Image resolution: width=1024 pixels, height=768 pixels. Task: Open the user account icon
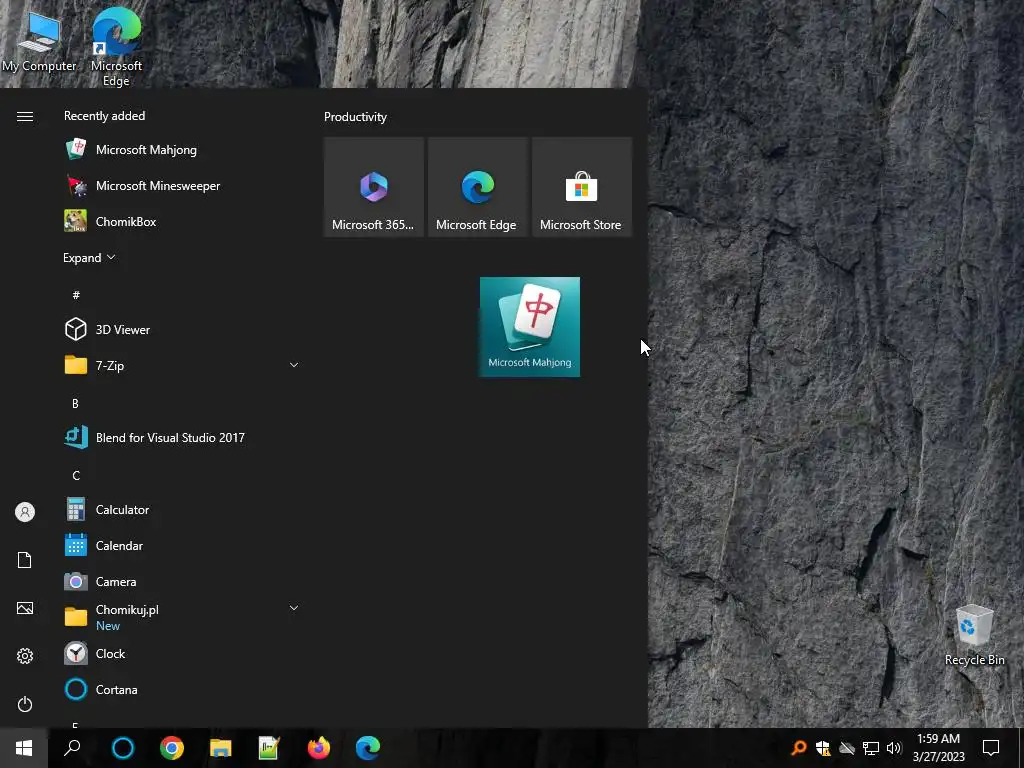click(25, 512)
